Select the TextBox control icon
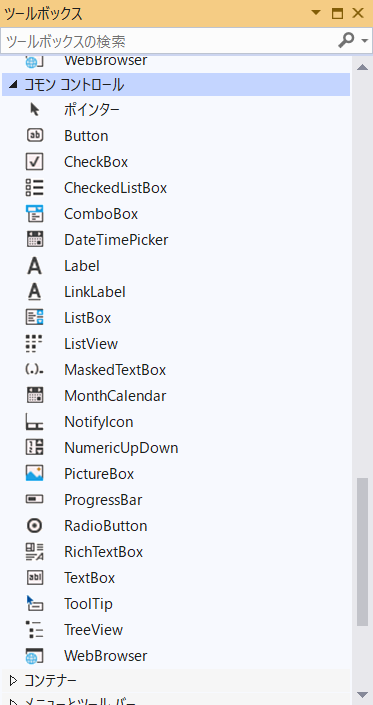Image resolution: width=373 pixels, height=705 pixels. pos(35,577)
